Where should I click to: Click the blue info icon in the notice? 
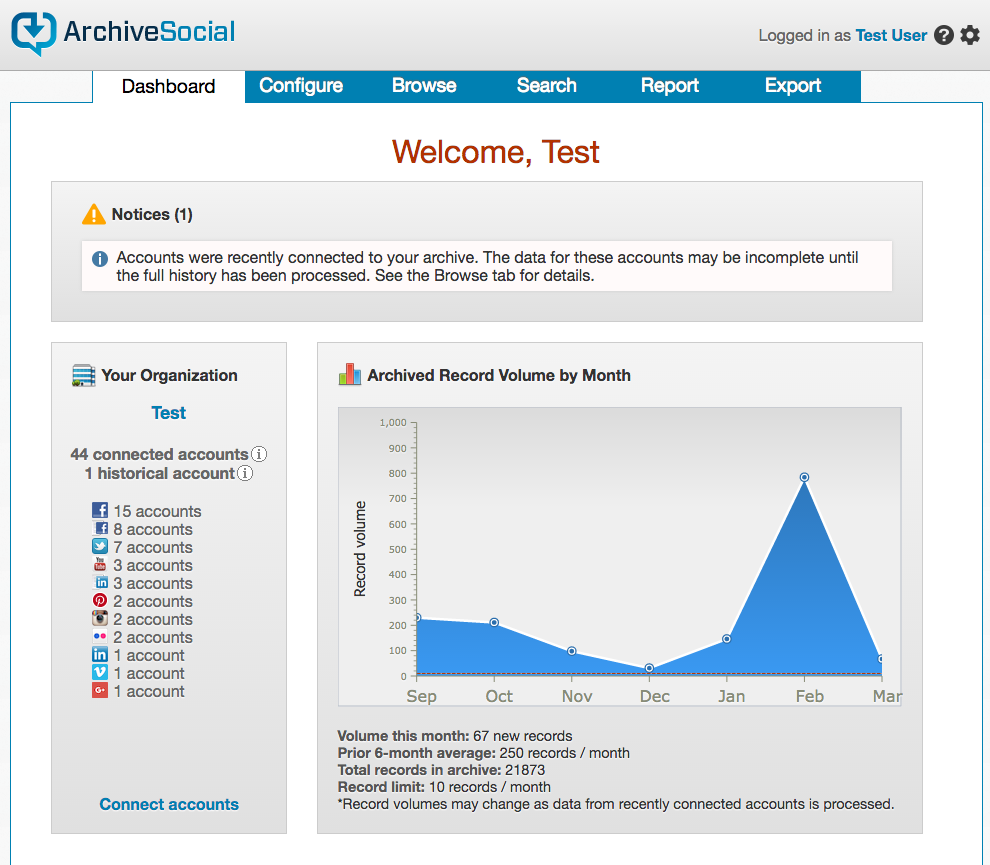pos(100,259)
